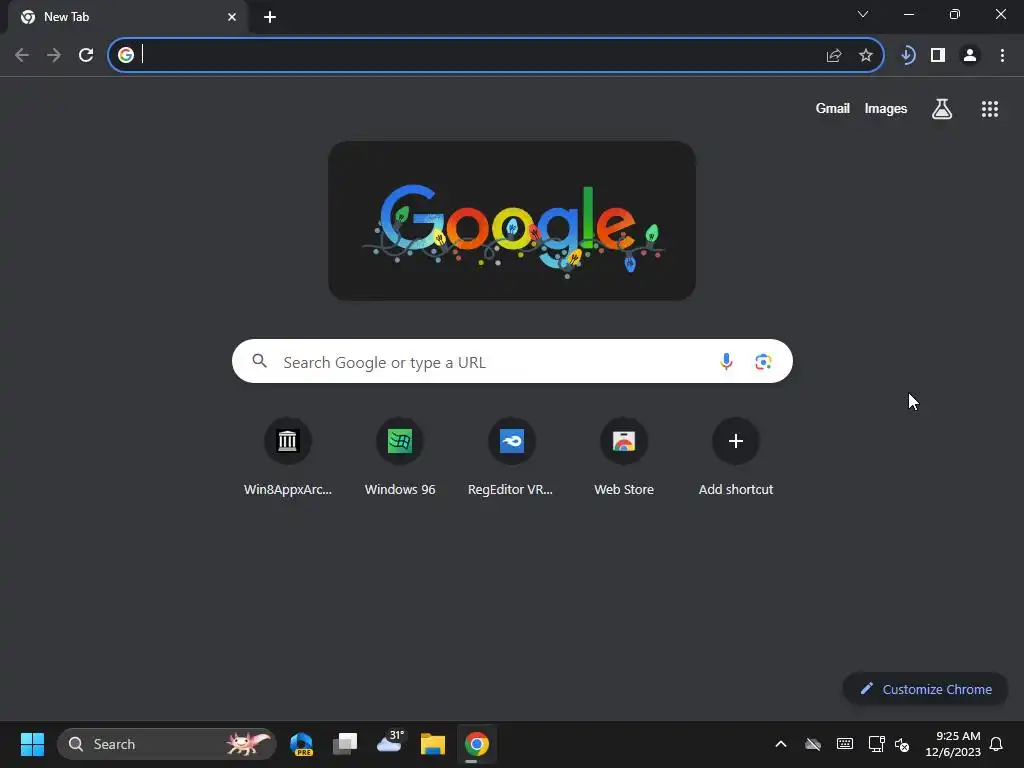Open the profile avatar menu
Image resolution: width=1024 pixels, height=768 pixels.
pyautogui.click(x=970, y=56)
